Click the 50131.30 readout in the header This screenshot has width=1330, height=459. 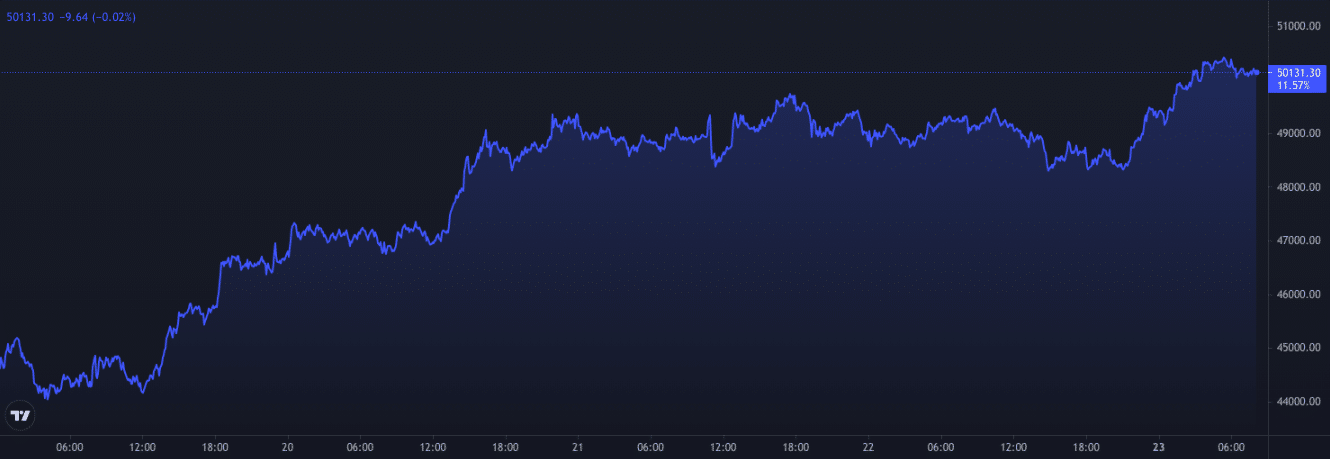click(29, 17)
